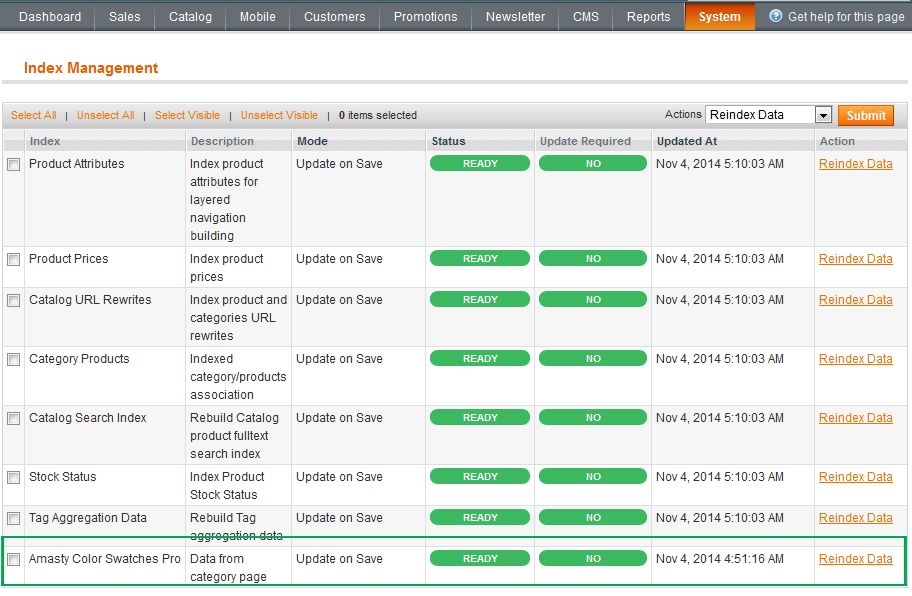Click the Updated At column header
912x596 pixels.
[x=687, y=142]
